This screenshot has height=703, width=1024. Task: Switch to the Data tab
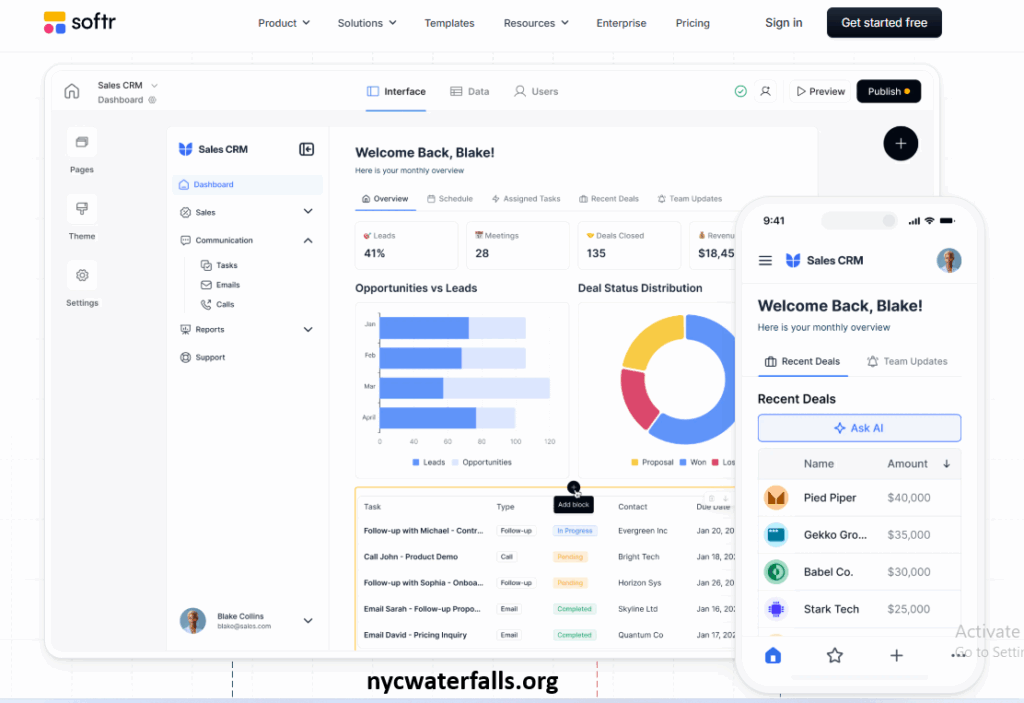tap(470, 91)
